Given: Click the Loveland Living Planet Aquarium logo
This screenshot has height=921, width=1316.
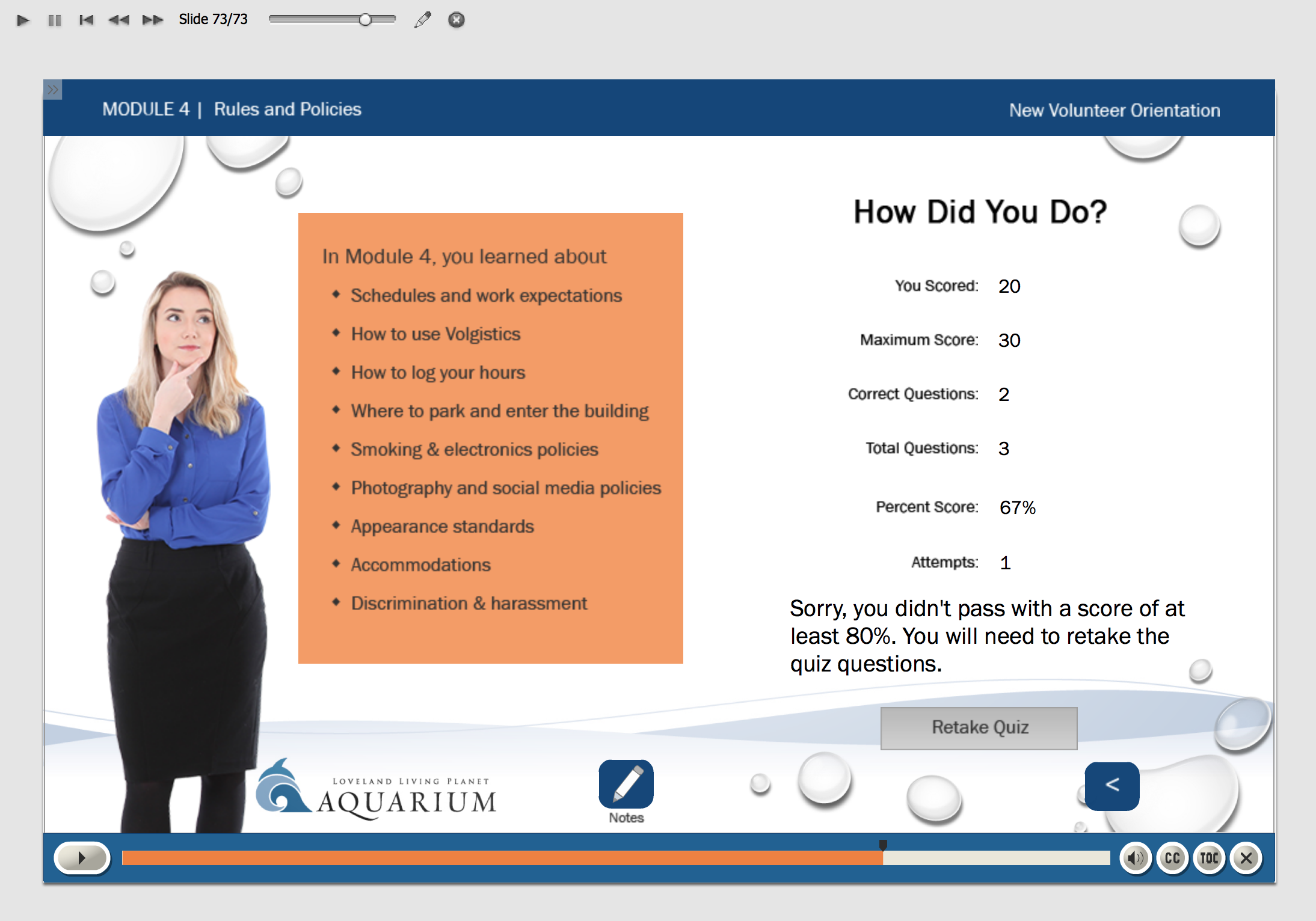Looking at the screenshot, I should (x=377, y=791).
